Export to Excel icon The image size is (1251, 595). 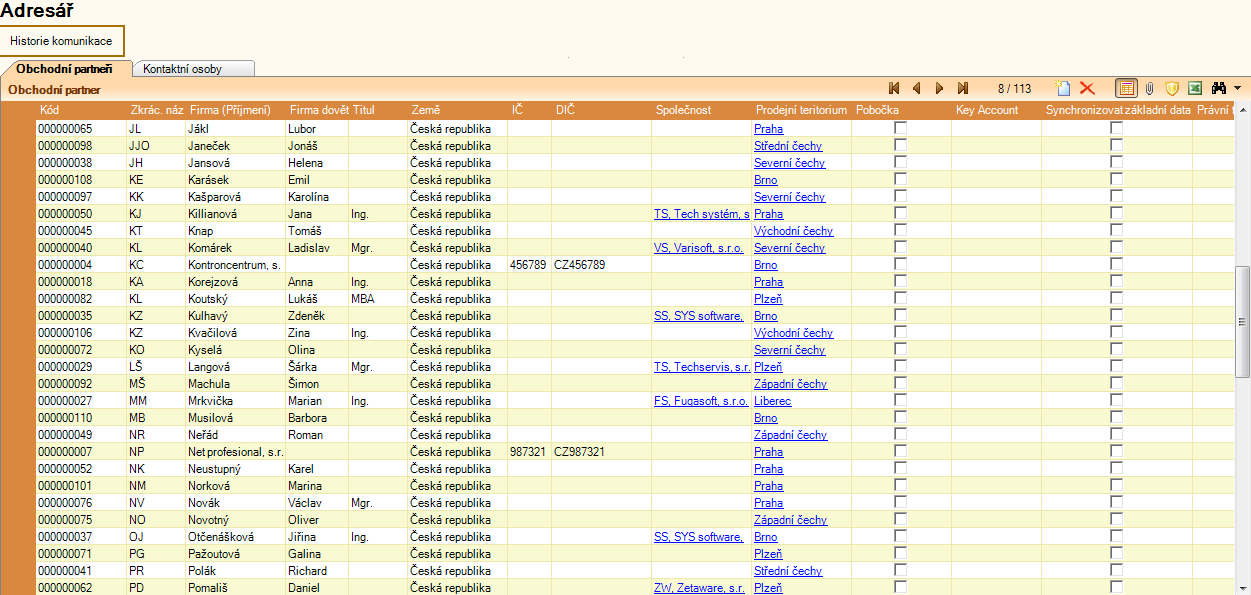1194,88
